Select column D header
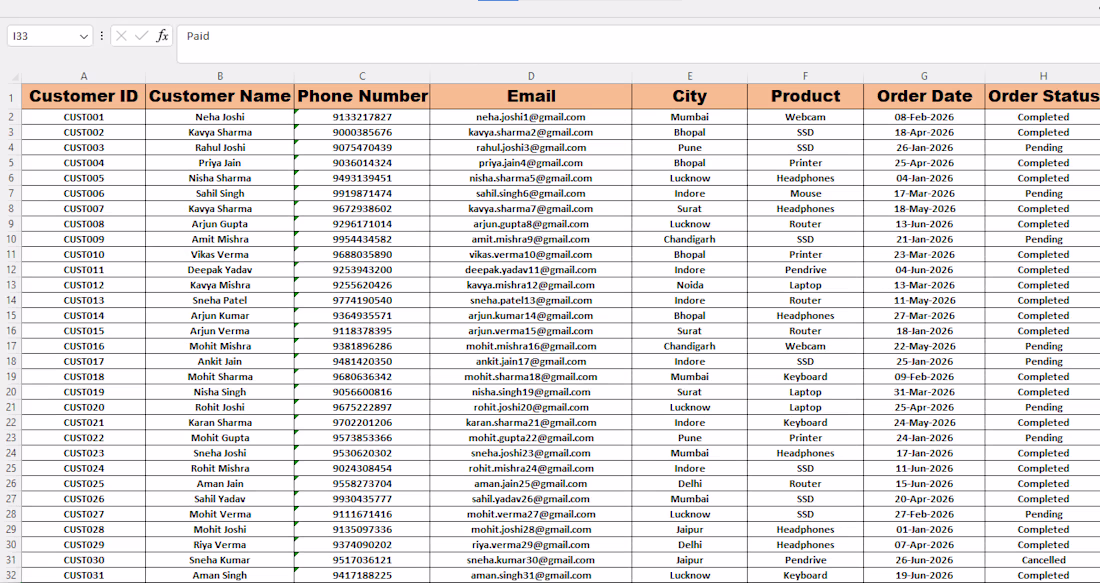Screen dimensions: 1100x583 click(x=530, y=76)
